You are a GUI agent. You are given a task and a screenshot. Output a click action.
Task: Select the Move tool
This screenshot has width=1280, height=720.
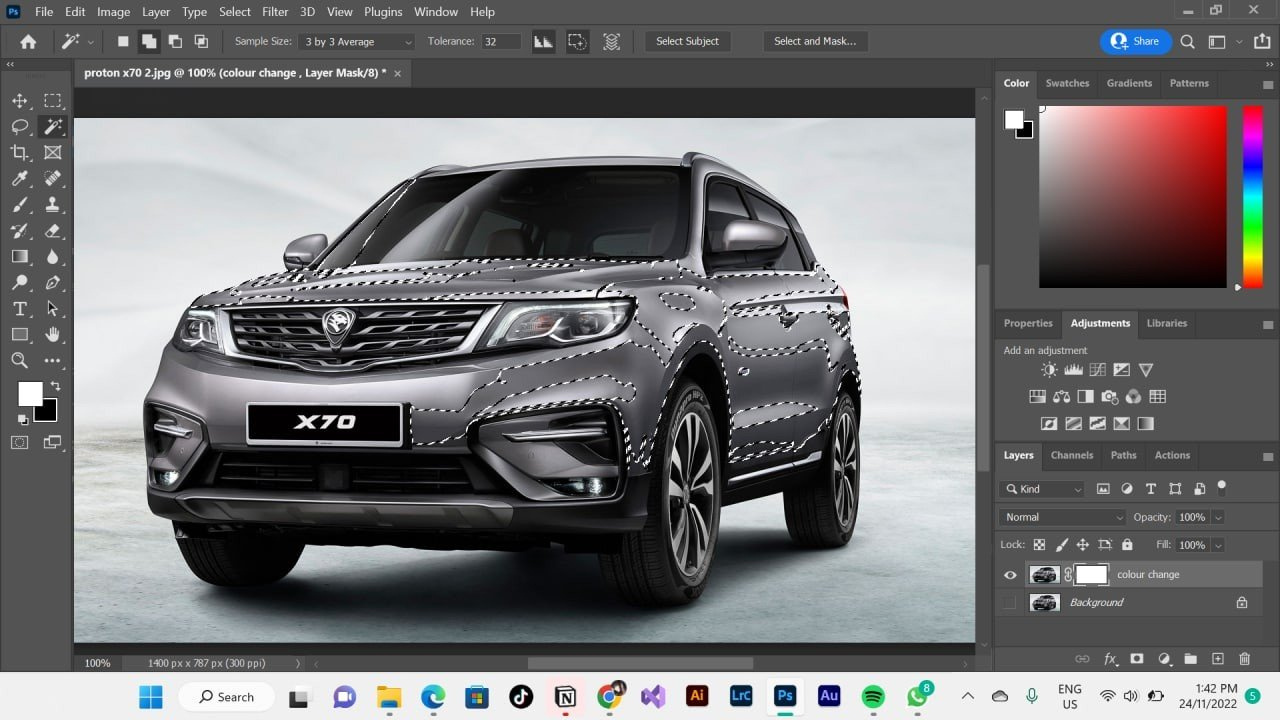click(19, 101)
